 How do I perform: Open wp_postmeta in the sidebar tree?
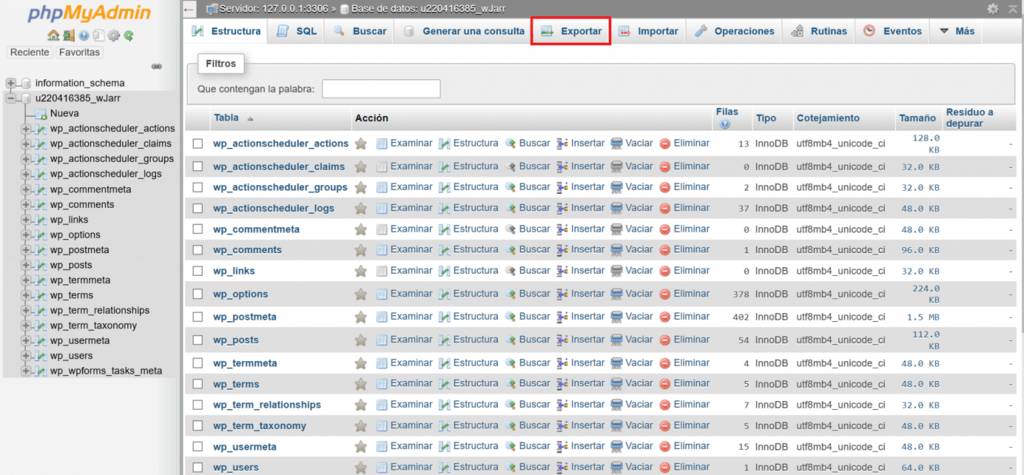80,250
